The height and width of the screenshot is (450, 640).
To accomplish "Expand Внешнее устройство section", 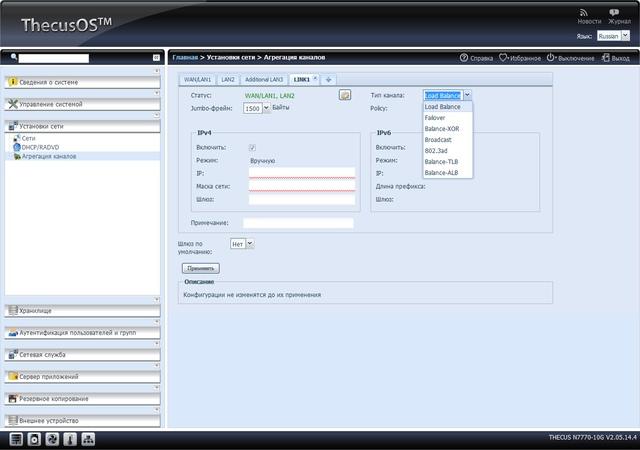I will click(x=82, y=421).
